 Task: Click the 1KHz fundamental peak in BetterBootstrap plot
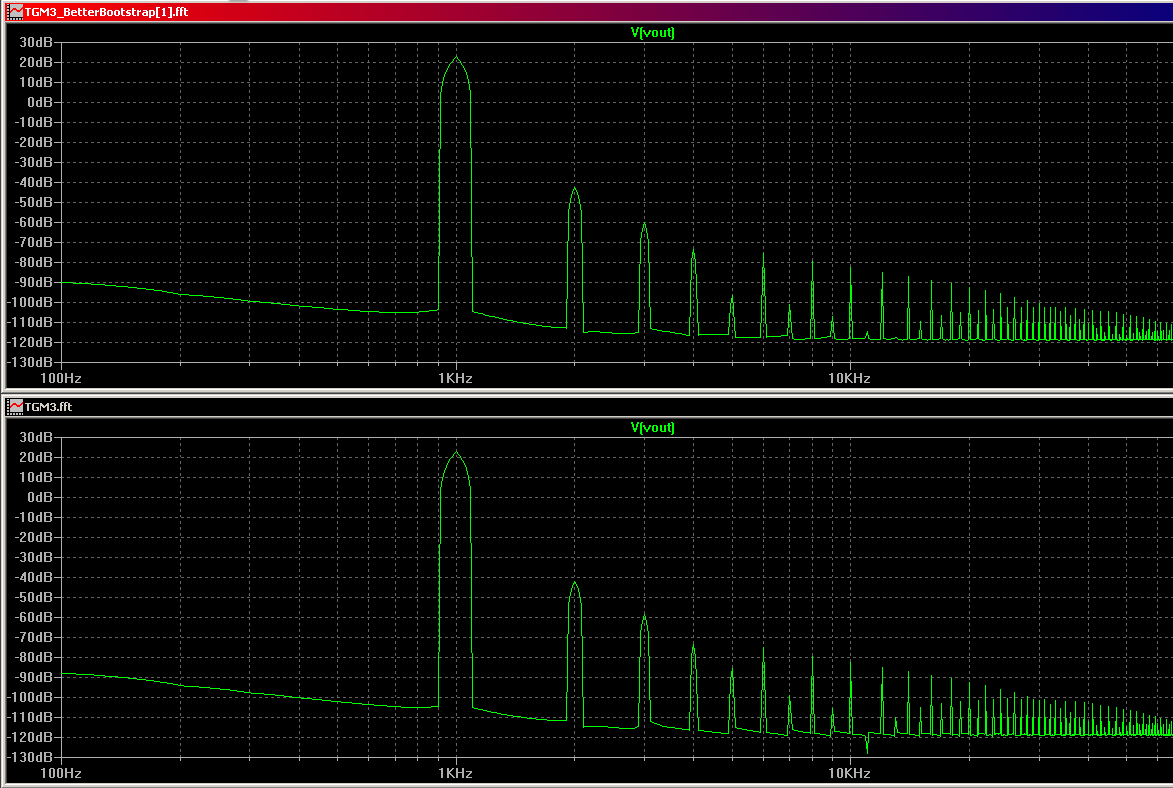456,58
